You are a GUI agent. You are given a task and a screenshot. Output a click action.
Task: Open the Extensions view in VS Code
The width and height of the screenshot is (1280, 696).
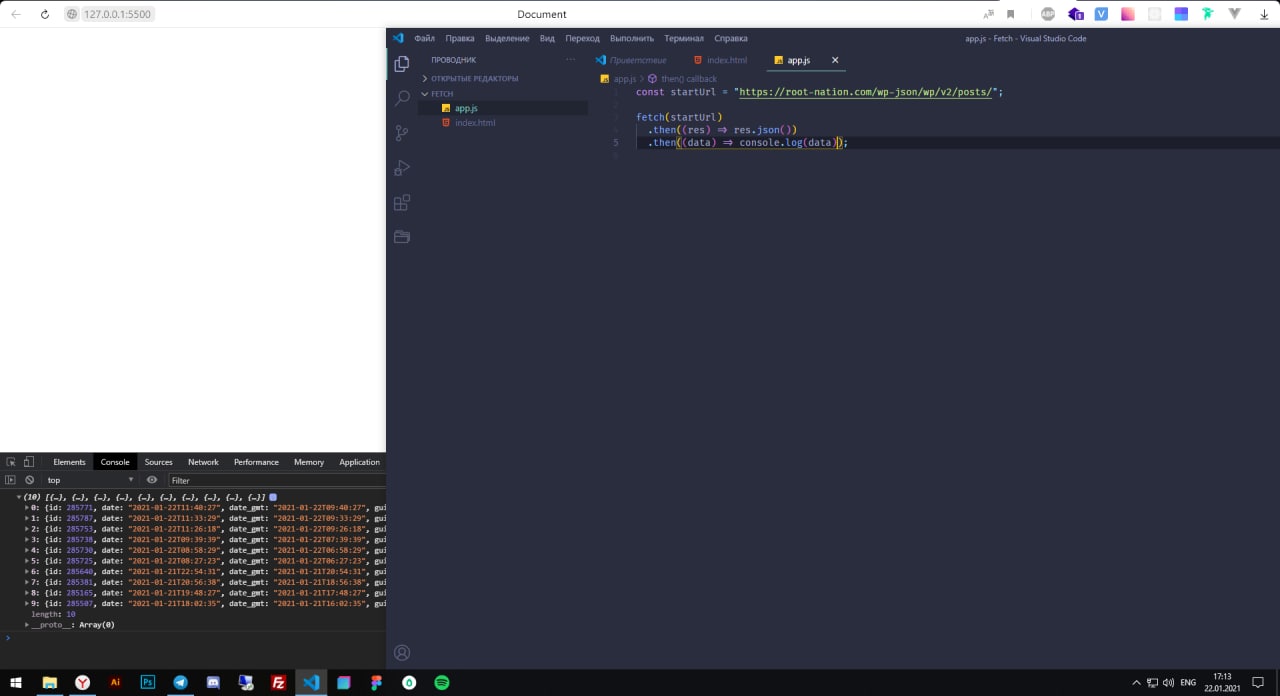tap(402, 203)
